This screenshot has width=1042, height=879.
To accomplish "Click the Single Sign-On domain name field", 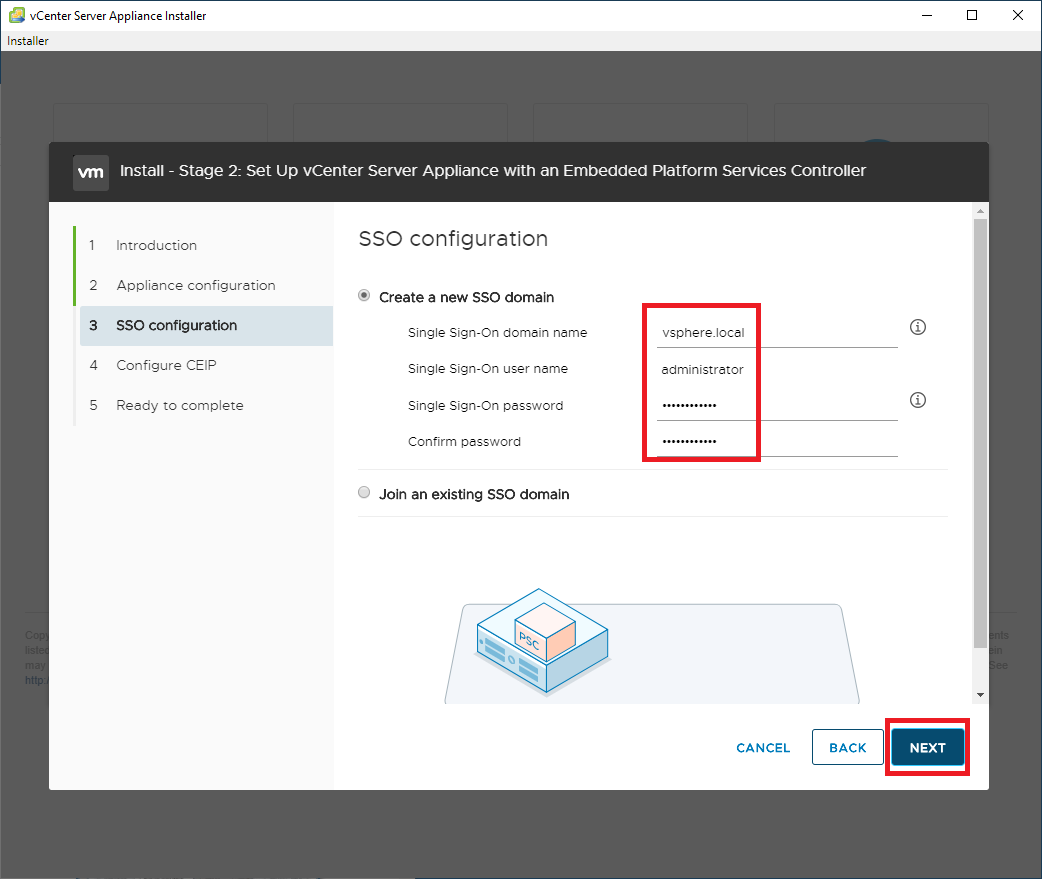I will [x=776, y=333].
